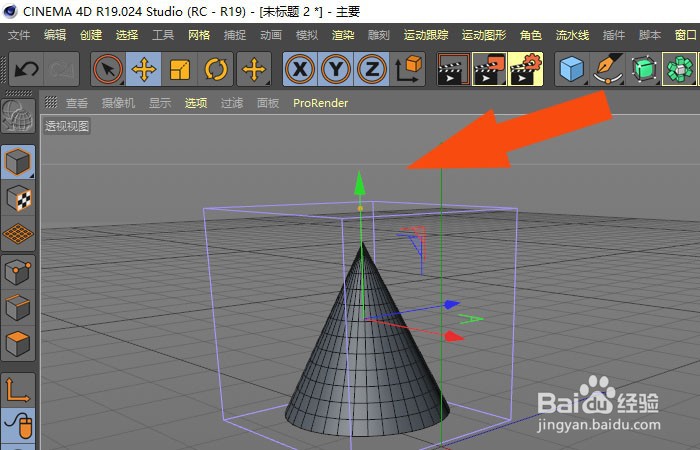Open the 工具 menu

click(x=163, y=35)
